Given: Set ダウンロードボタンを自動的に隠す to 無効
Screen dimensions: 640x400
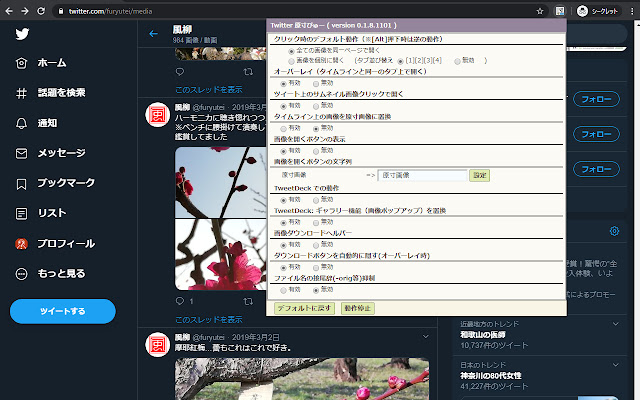Looking at the screenshot, I should point(316,268).
